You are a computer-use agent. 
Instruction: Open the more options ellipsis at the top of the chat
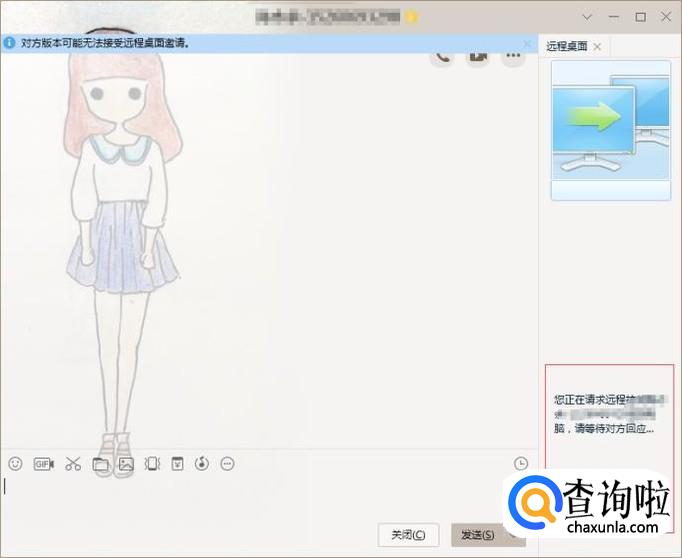(x=513, y=56)
